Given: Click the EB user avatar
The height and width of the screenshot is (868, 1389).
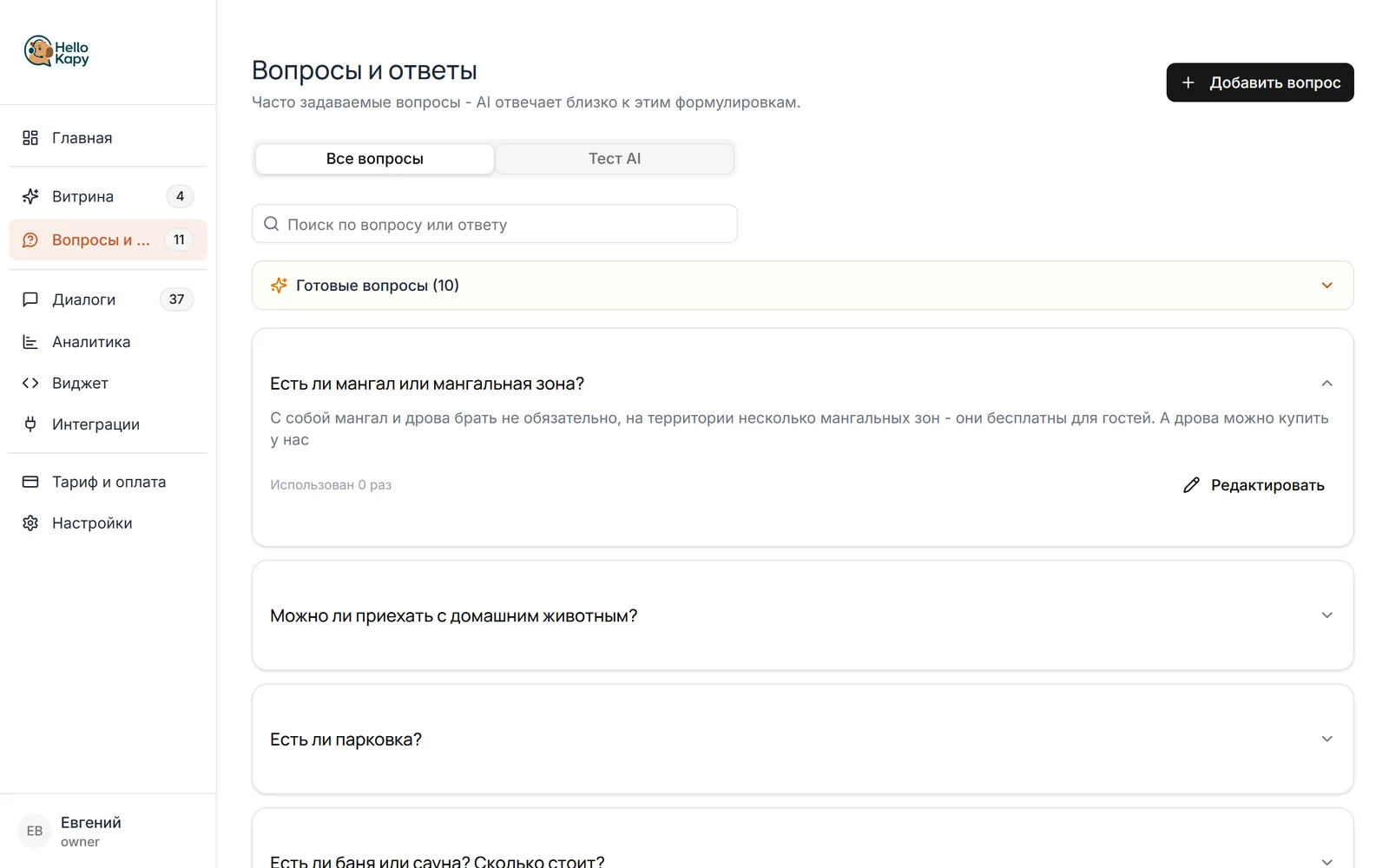Looking at the screenshot, I should tap(35, 831).
